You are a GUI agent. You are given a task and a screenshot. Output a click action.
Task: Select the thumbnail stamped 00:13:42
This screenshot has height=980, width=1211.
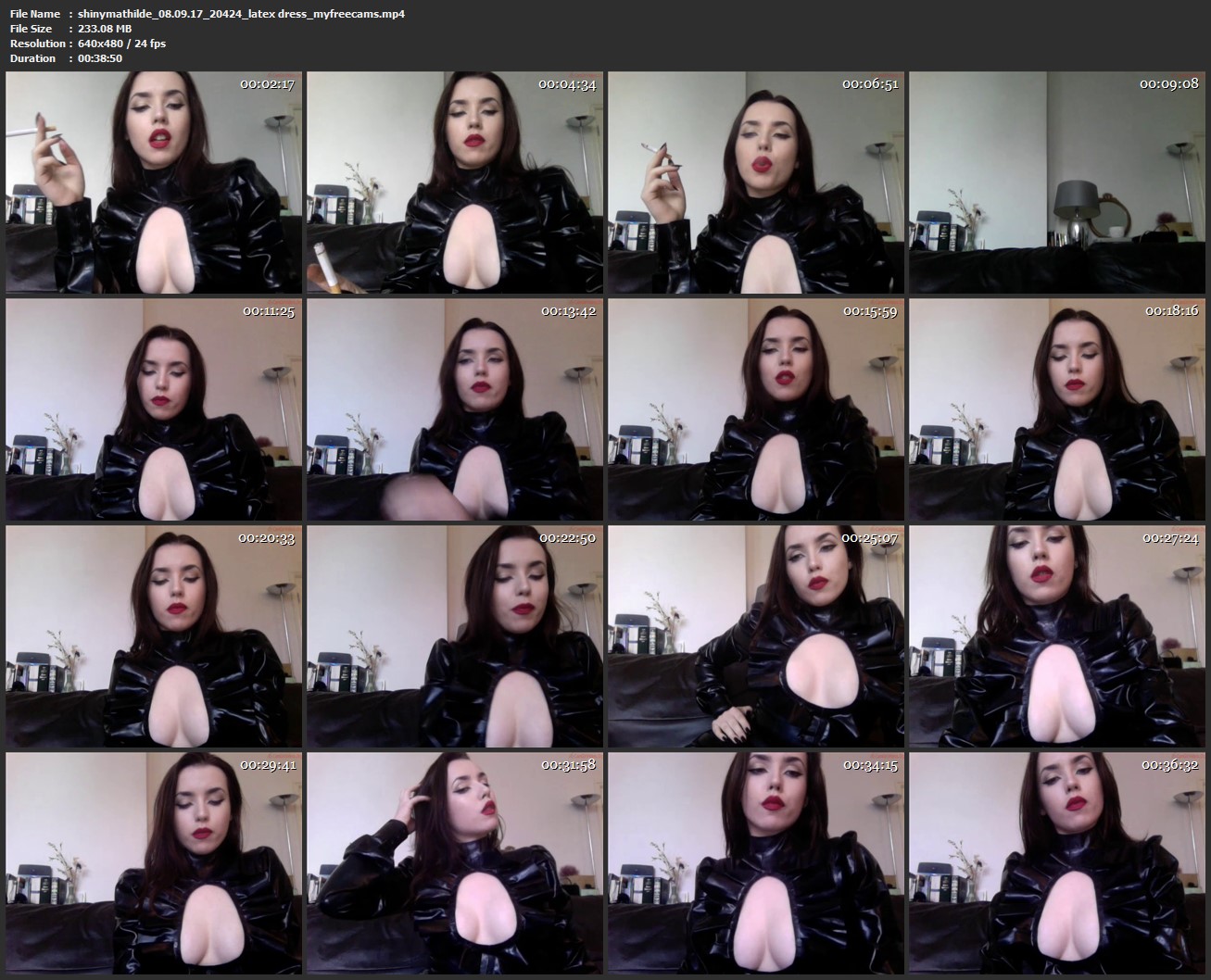455,409
